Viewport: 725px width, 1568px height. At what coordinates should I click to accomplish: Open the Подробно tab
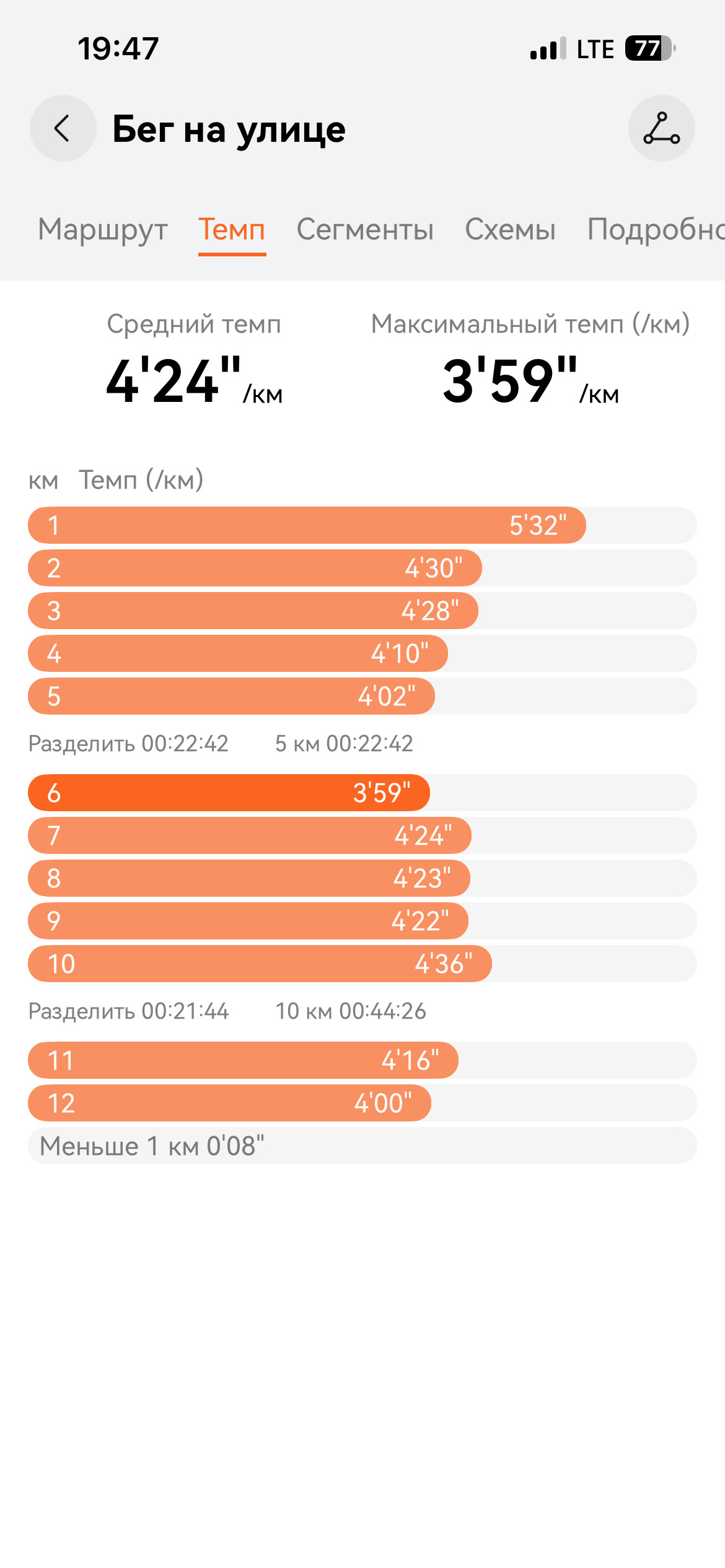656,229
